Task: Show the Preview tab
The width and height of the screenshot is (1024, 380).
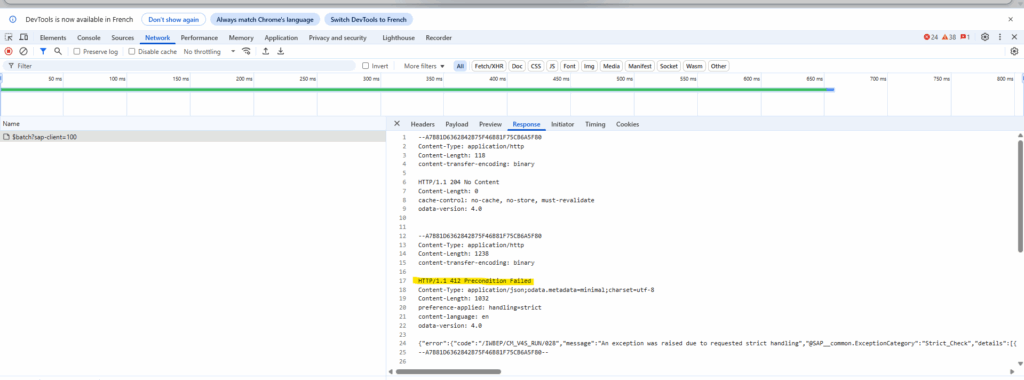Action: pyautogui.click(x=490, y=124)
